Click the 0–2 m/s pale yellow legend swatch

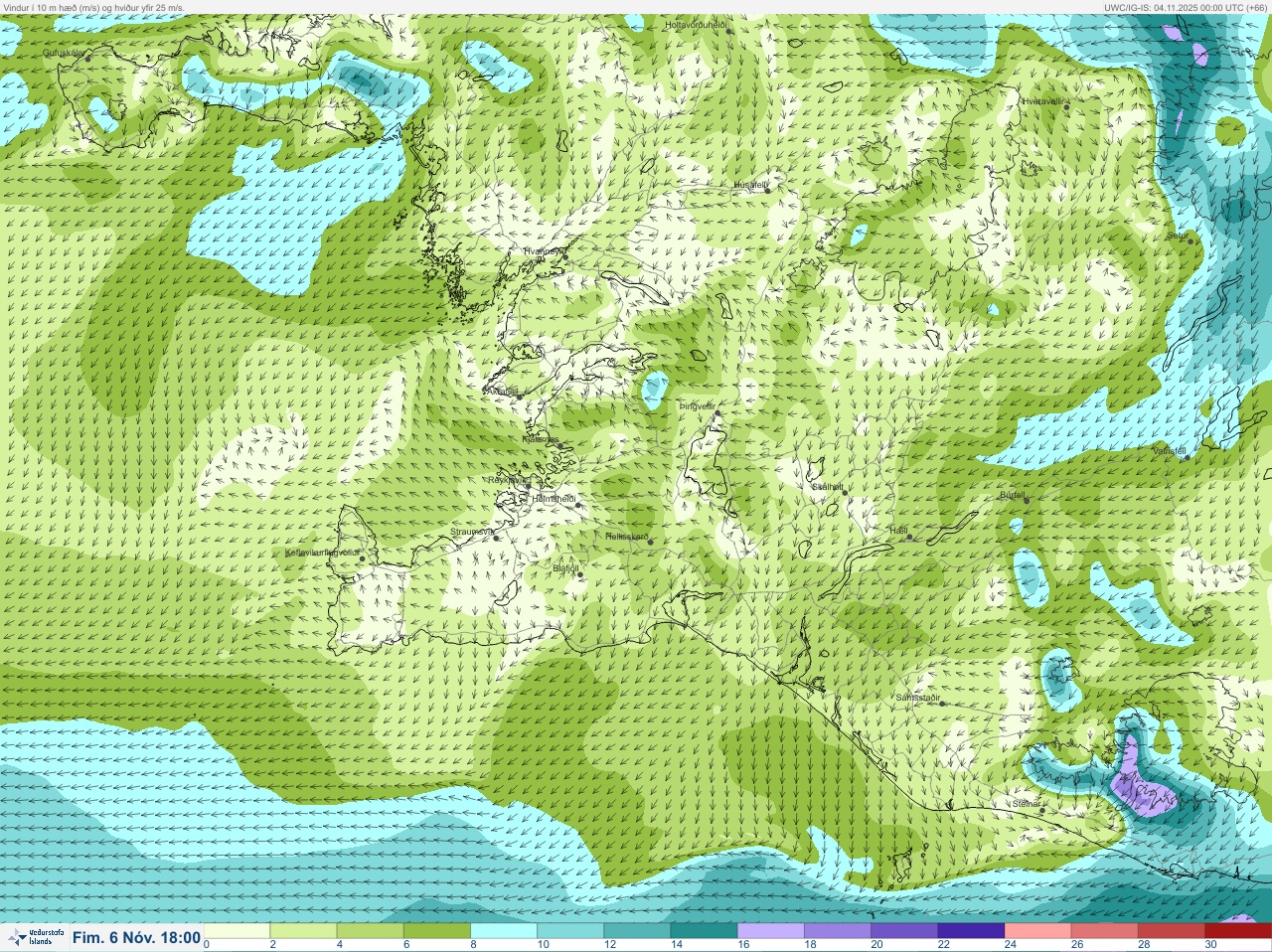pos(237,931)
